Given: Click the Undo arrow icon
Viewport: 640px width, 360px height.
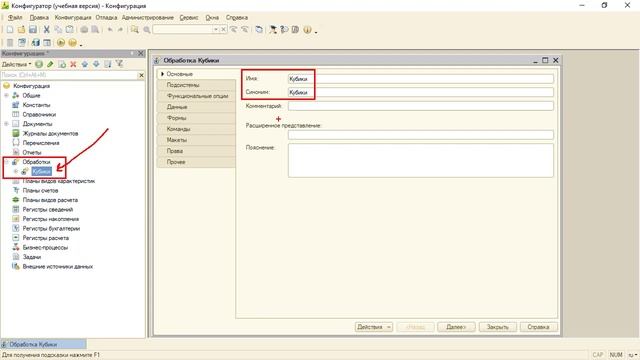Looking at the screenshot, I should (110, 29).
